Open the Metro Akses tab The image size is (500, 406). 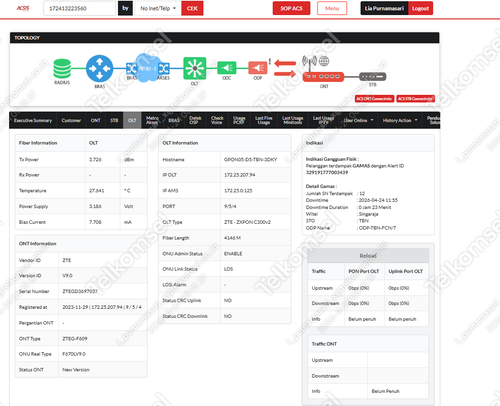tap(152, 120)
